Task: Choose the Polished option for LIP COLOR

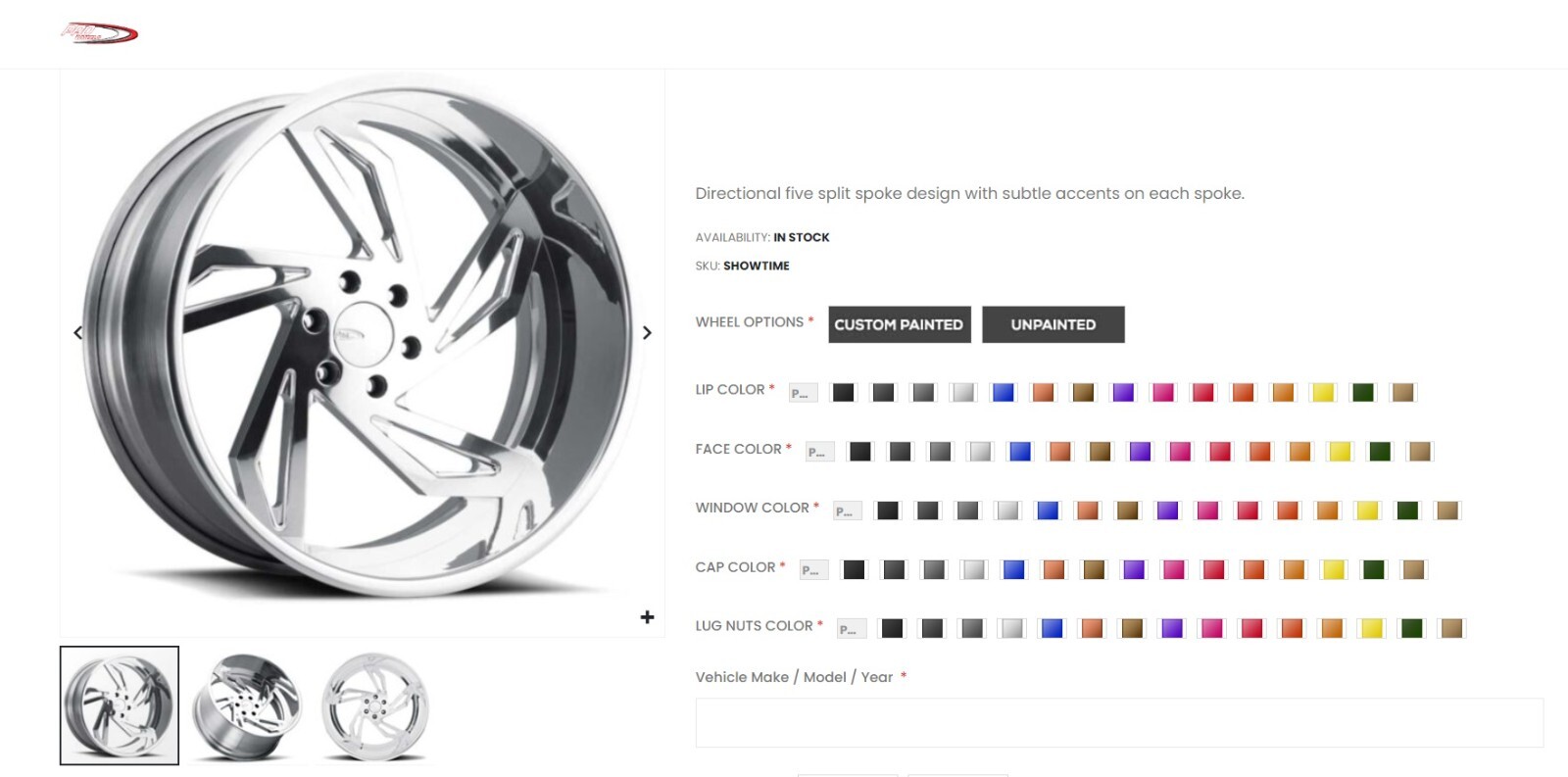Action: click(x=802, y=392)
